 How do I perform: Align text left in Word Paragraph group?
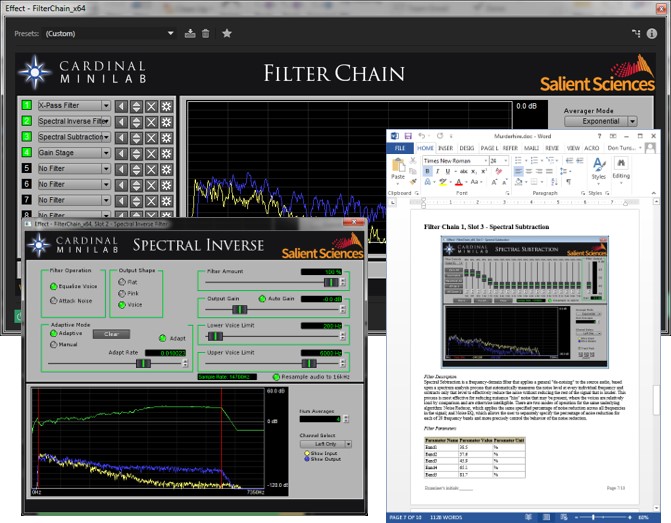pos(518,171)
